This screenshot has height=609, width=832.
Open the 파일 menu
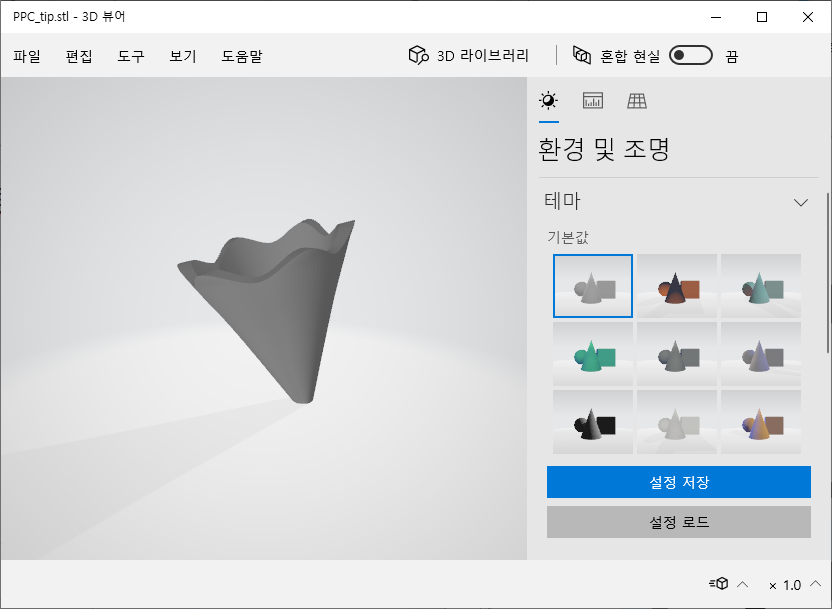(27, 56)
